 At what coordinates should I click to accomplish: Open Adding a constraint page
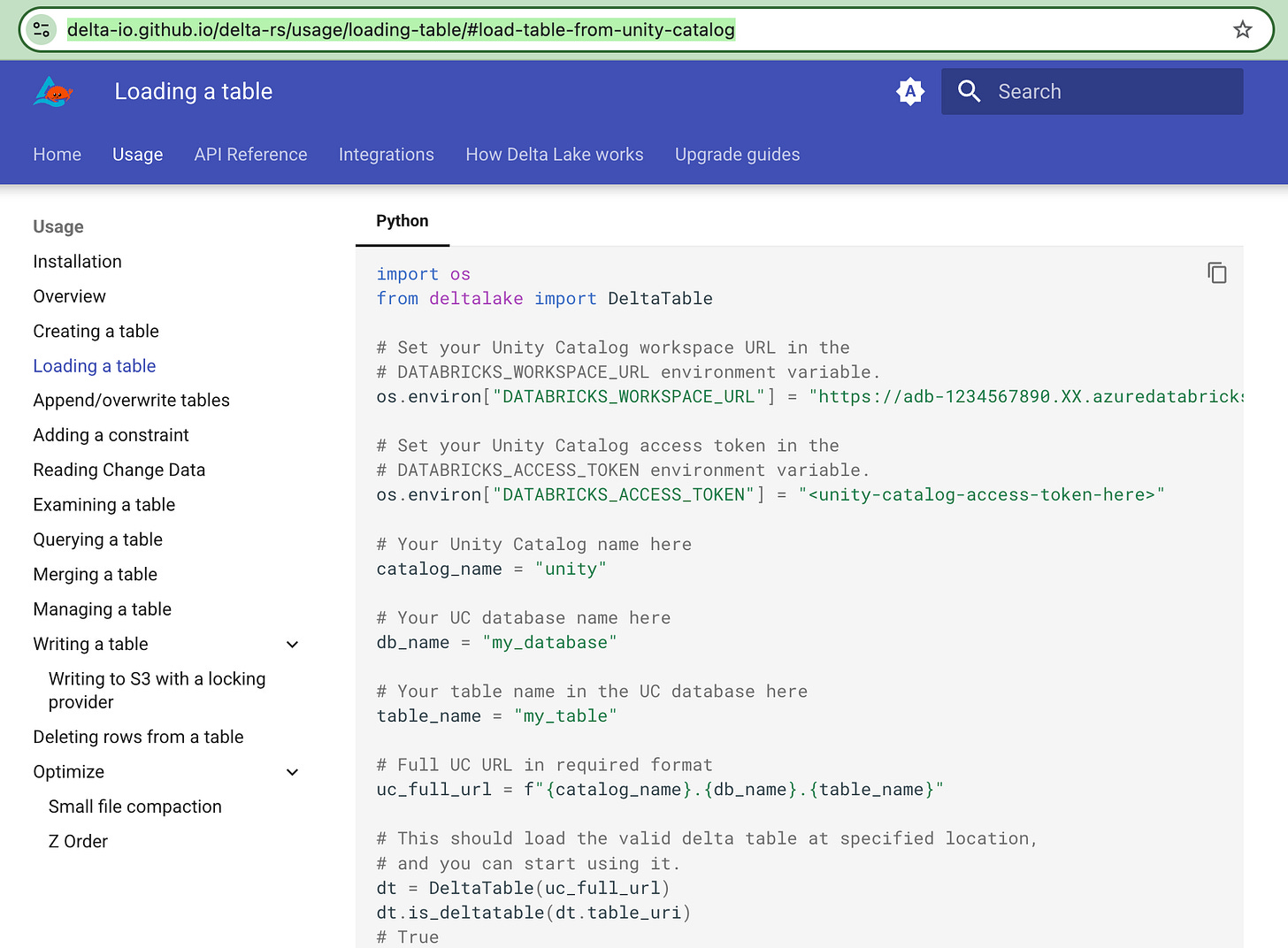(111, 435)
